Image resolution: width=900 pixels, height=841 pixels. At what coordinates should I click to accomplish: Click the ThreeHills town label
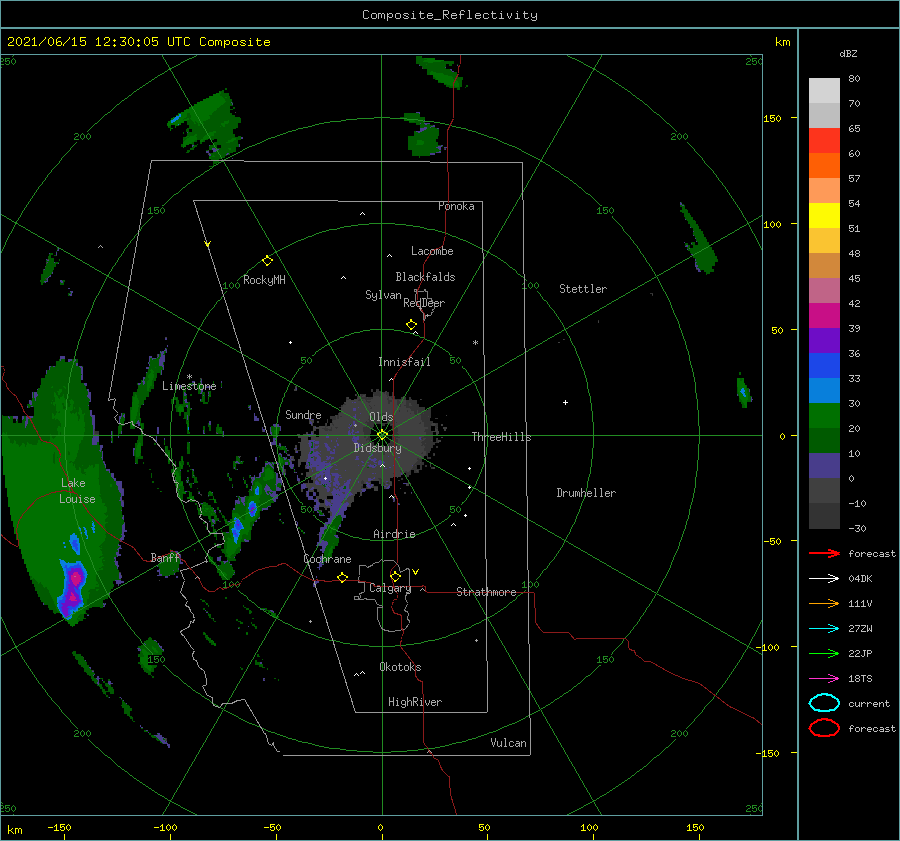pyautogui.click(x=501, y=437)
